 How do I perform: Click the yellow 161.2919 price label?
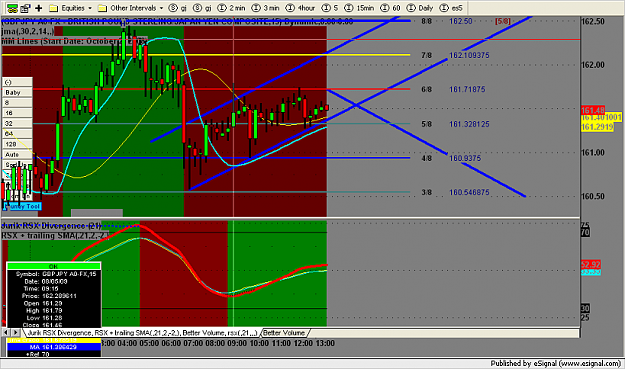[597, 127]
